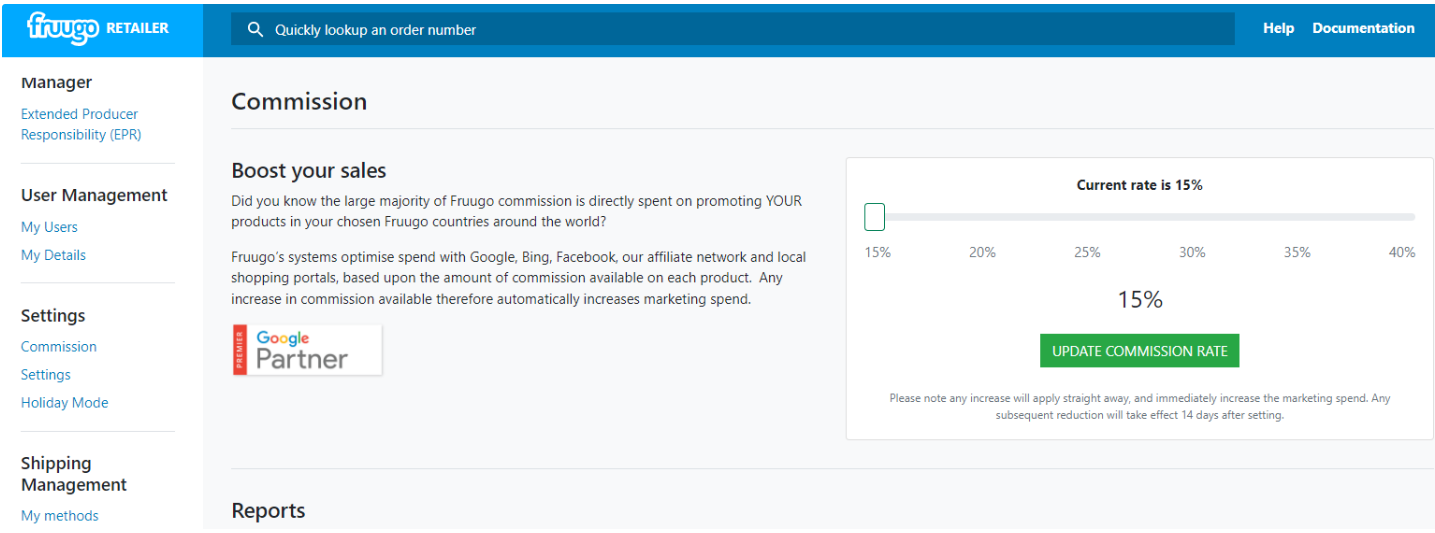Viewport: 1435px width, 533px height.
Task: Click the Google Partner badge
Action: click(x=307, y=350)
